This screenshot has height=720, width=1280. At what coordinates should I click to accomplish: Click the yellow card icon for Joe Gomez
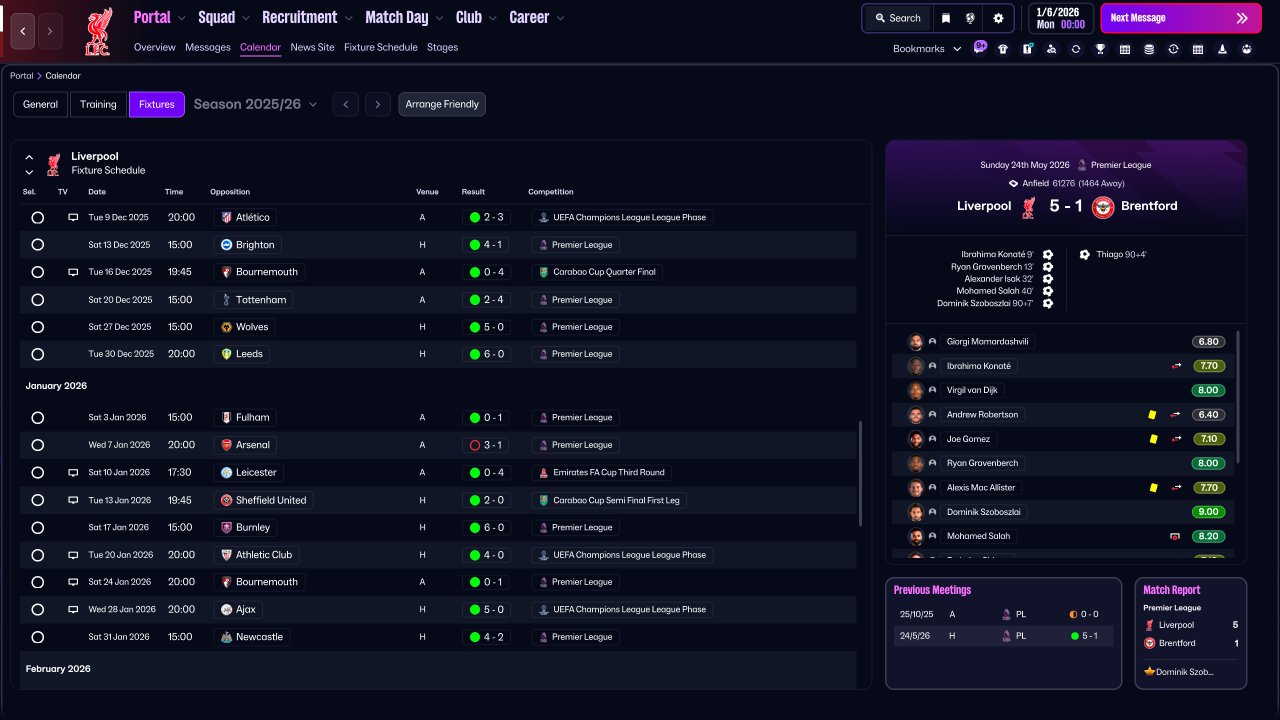tap(1153, 439)
